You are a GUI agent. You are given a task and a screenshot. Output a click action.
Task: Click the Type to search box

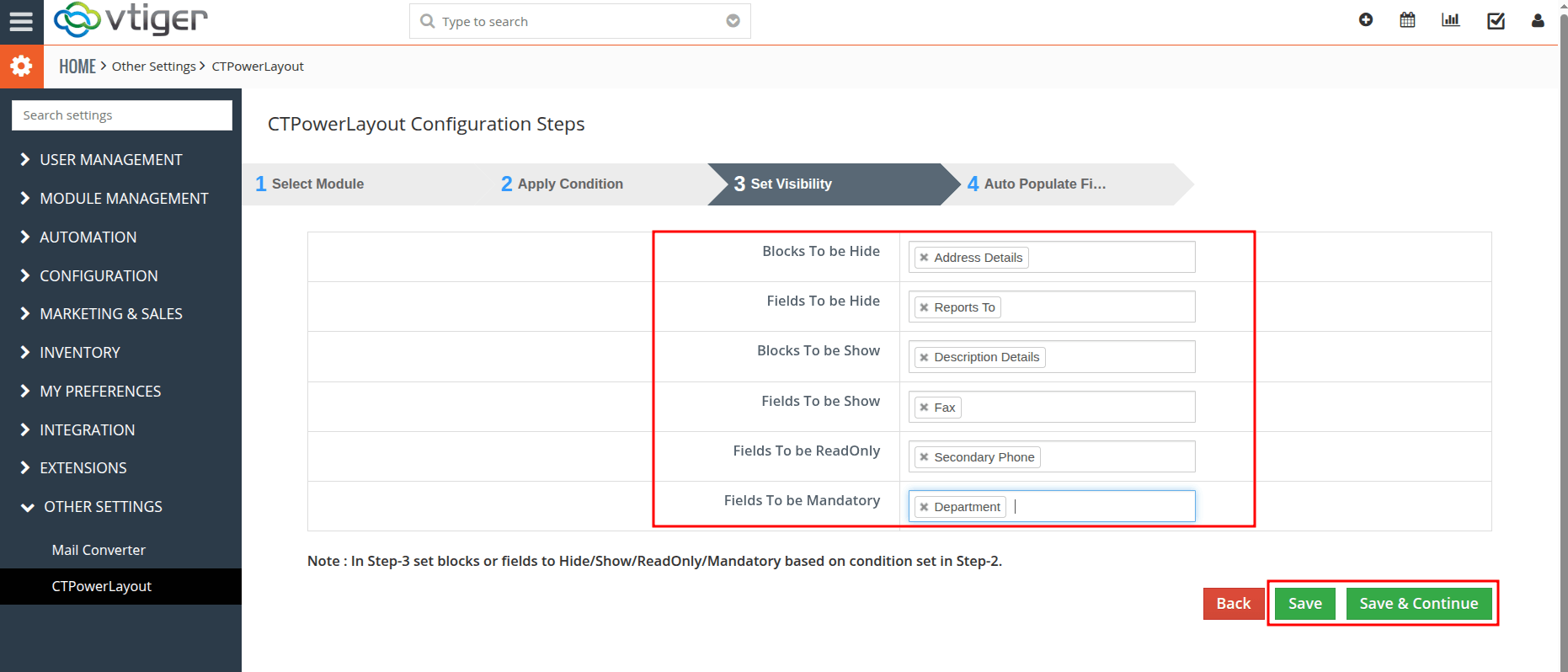coord(580,21)
